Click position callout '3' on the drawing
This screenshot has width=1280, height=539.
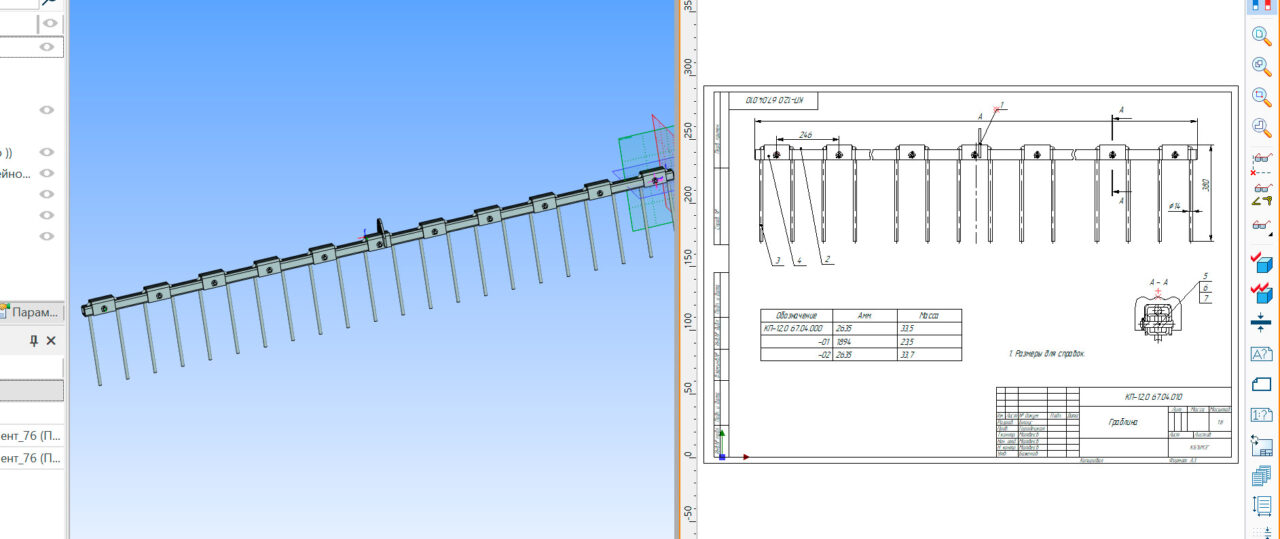pyautogui.click(x=776, y=260)
